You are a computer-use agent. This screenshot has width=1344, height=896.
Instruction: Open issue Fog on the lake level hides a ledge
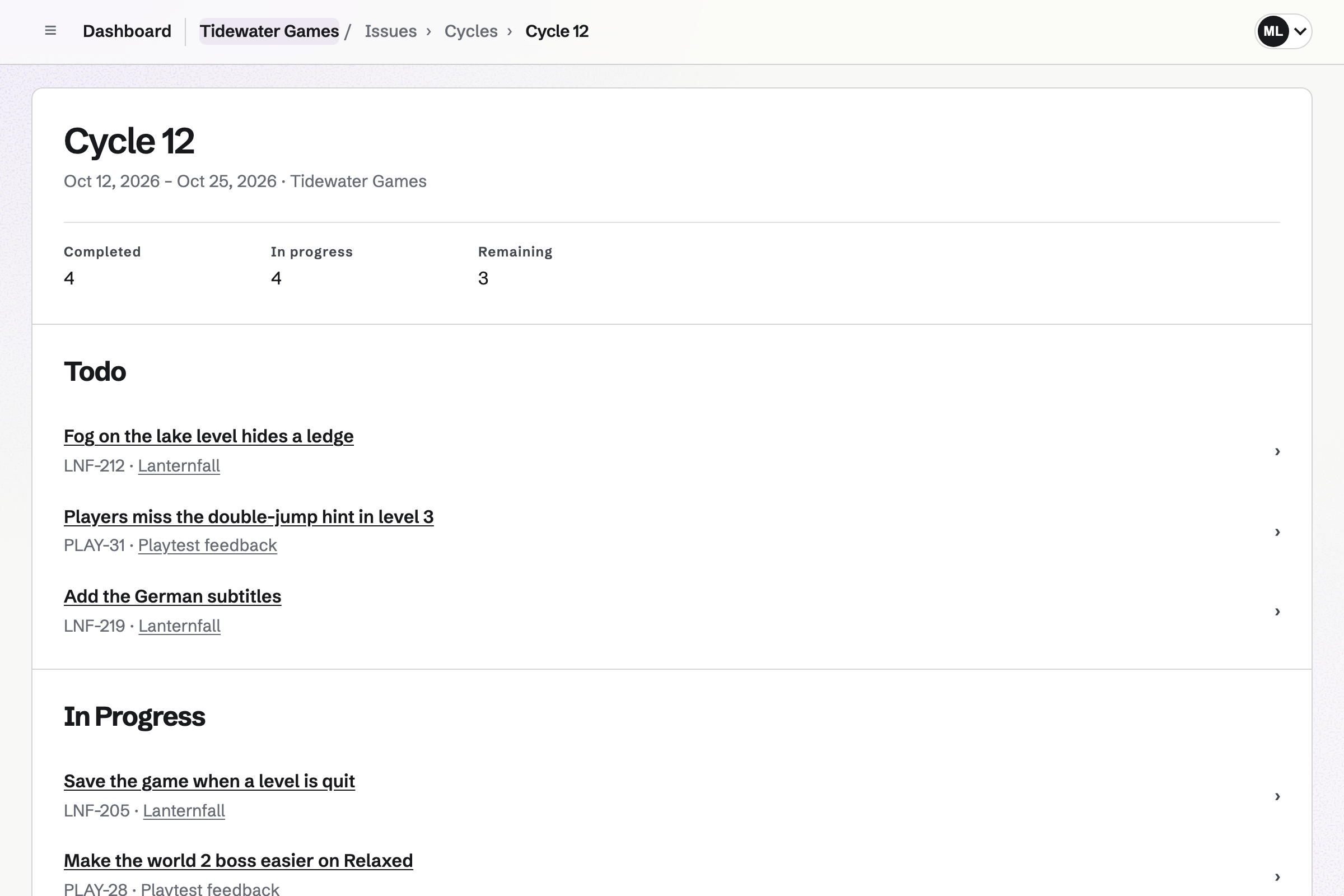208,436
